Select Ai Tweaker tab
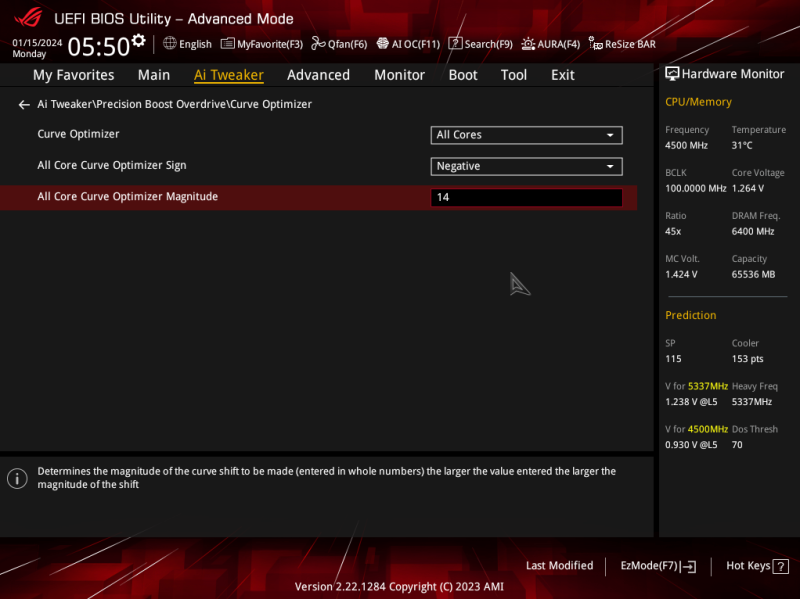Screen dimensions: 800x599 point(229,75)
